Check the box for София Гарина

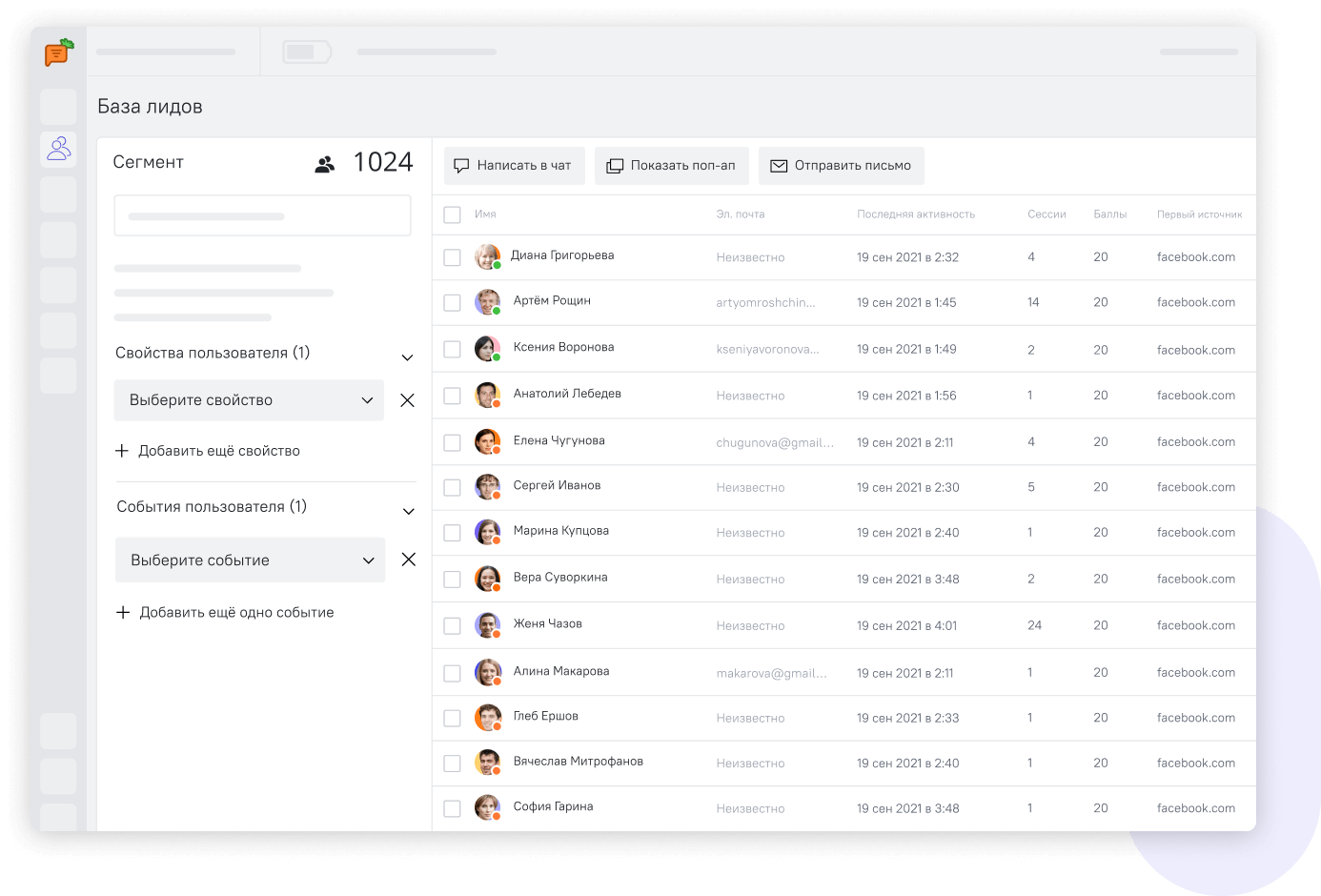(x=453, y=808)
